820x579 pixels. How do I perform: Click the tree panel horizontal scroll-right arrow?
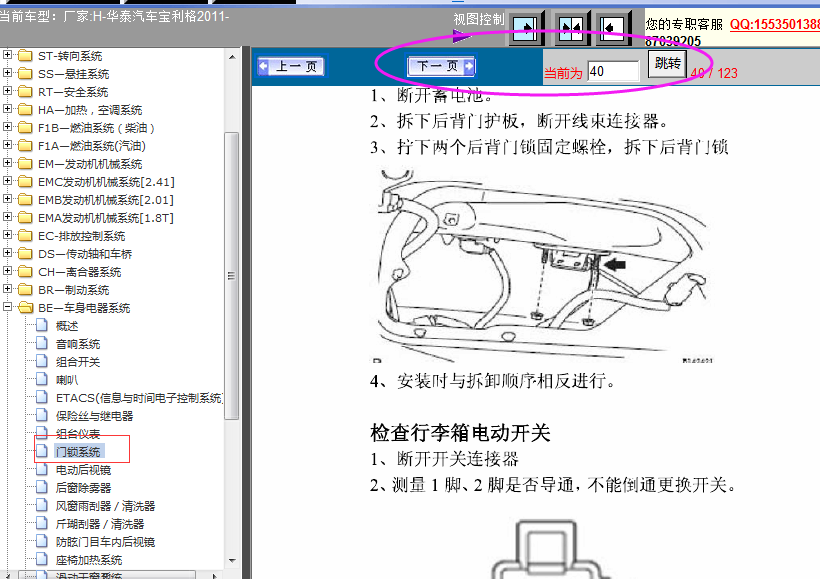[x=214, y=575]
